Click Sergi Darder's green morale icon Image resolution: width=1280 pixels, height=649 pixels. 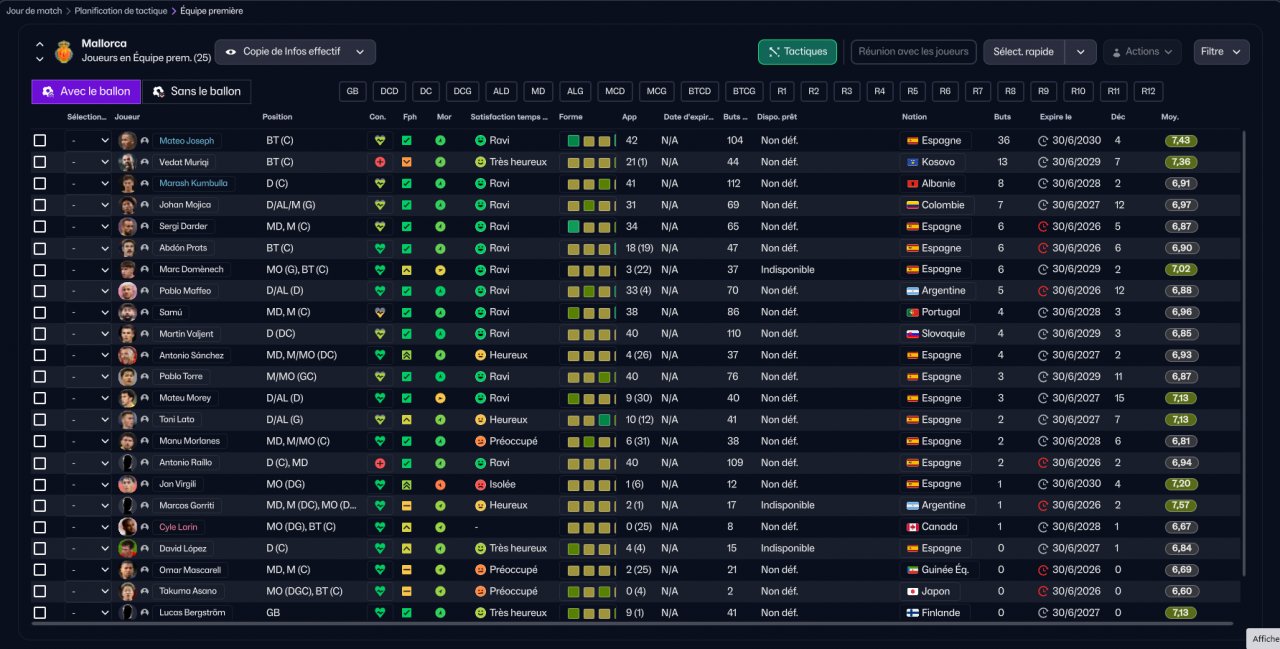click(x=441, y=227)
